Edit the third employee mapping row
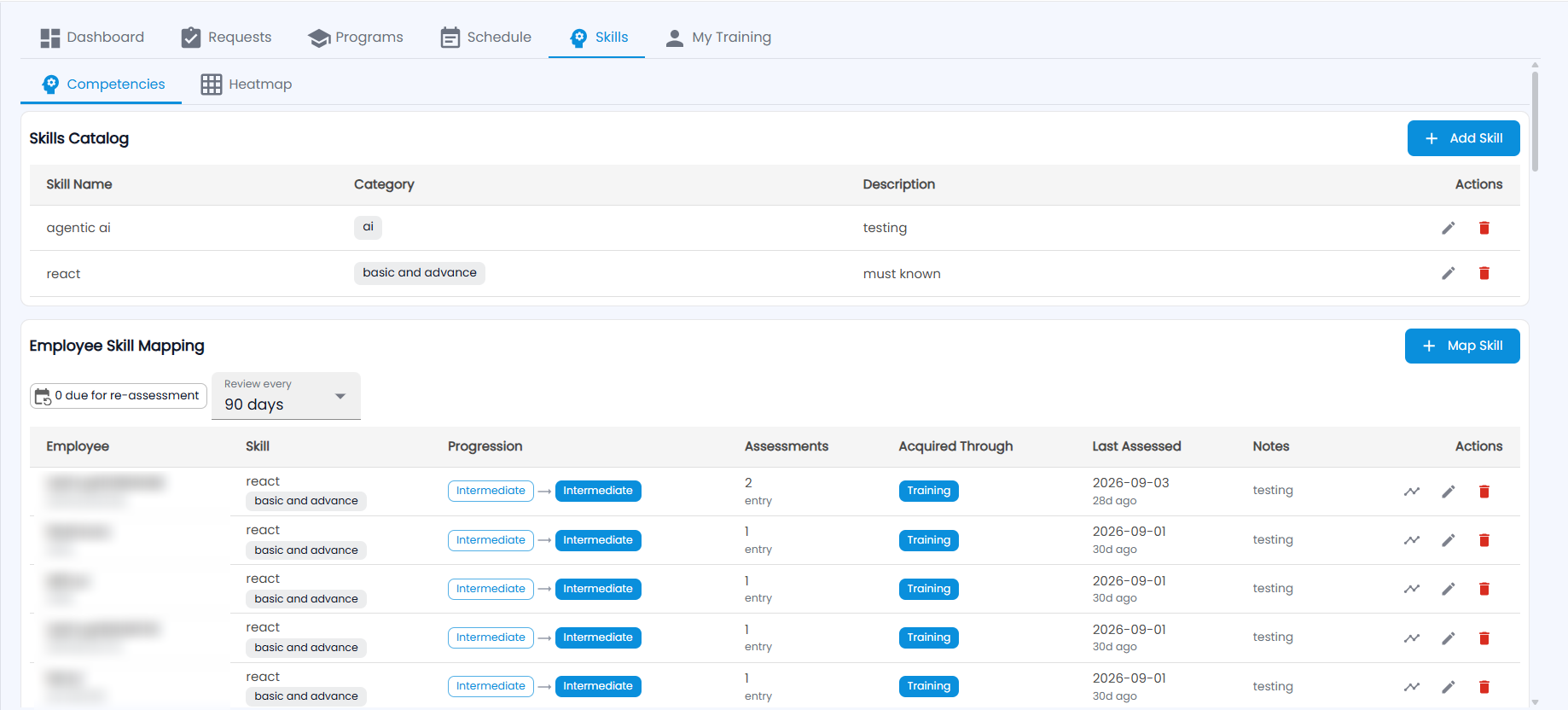 1448,589
